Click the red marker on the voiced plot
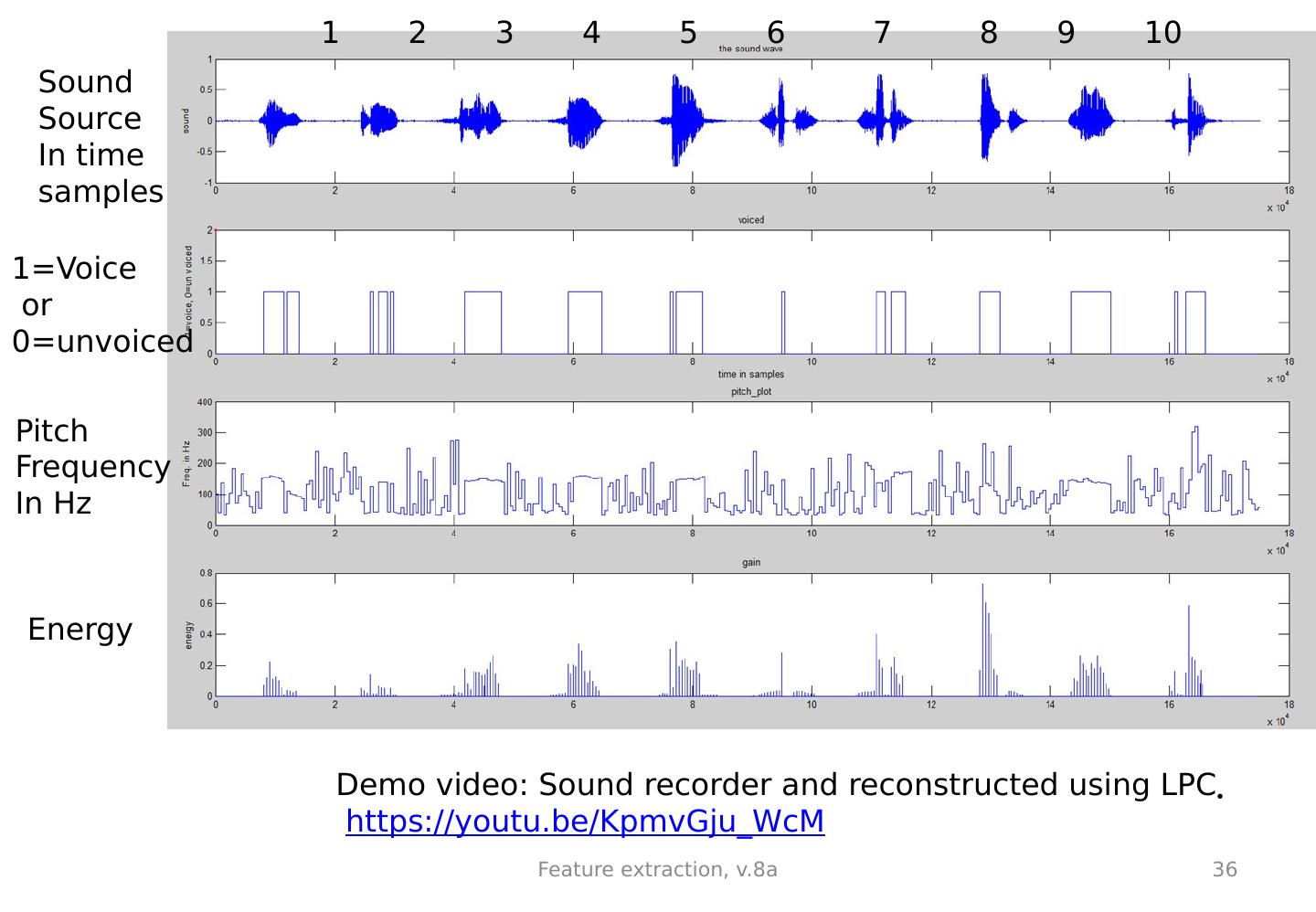Image resolution: width=1316 pixels, height=912 pixels. (x=214, y=230)
